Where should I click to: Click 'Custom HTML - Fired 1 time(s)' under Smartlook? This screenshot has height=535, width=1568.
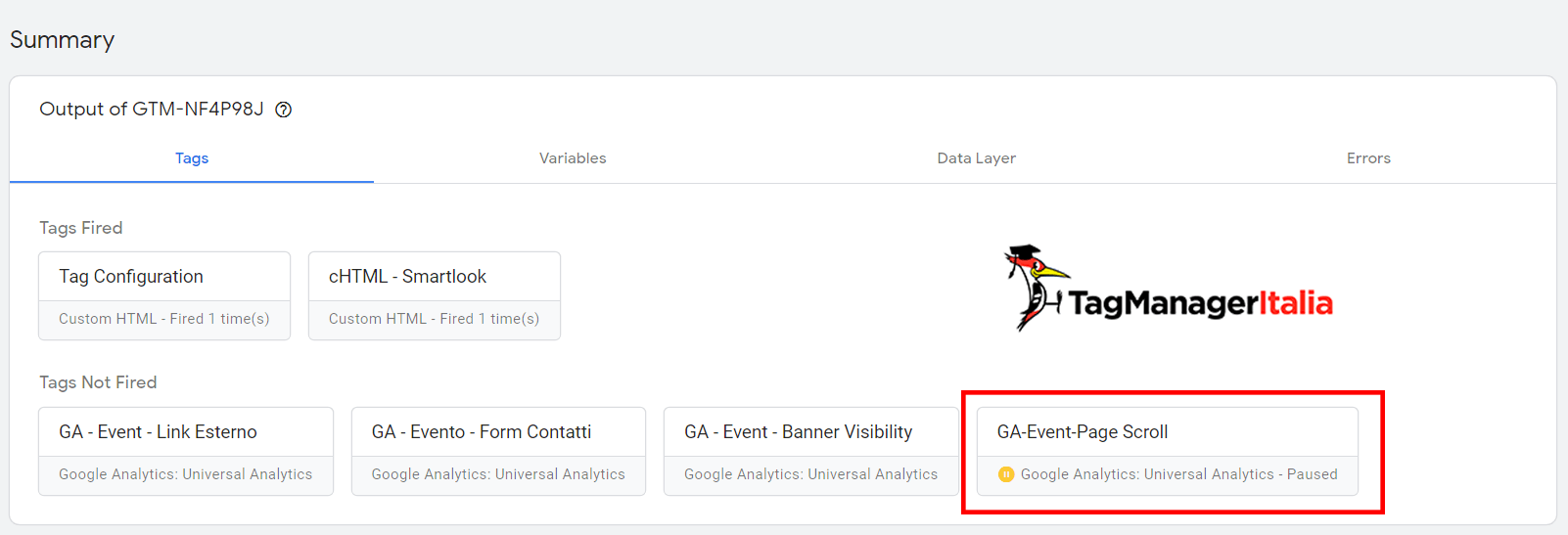point(434,319)
